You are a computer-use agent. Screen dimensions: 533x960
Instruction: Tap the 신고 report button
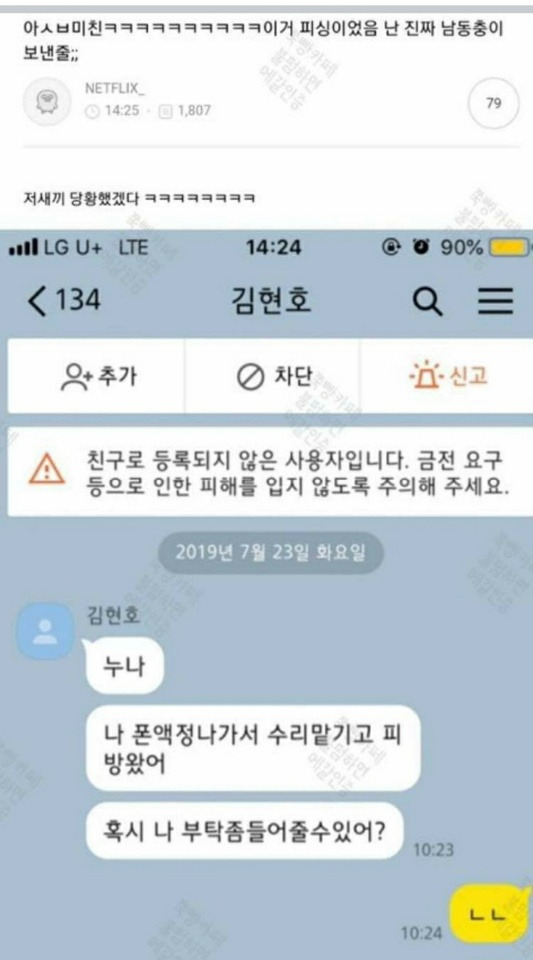point(447,377)
